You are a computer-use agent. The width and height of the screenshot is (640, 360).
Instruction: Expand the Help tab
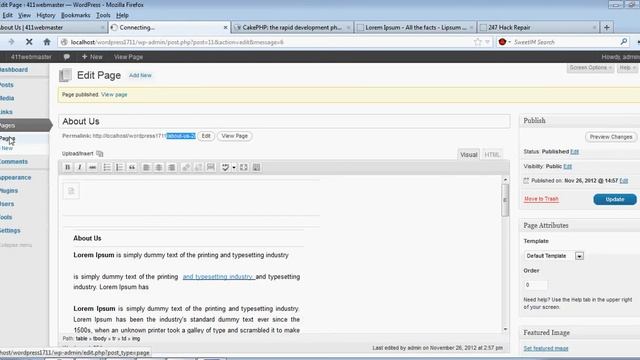[x=627, y=68]
